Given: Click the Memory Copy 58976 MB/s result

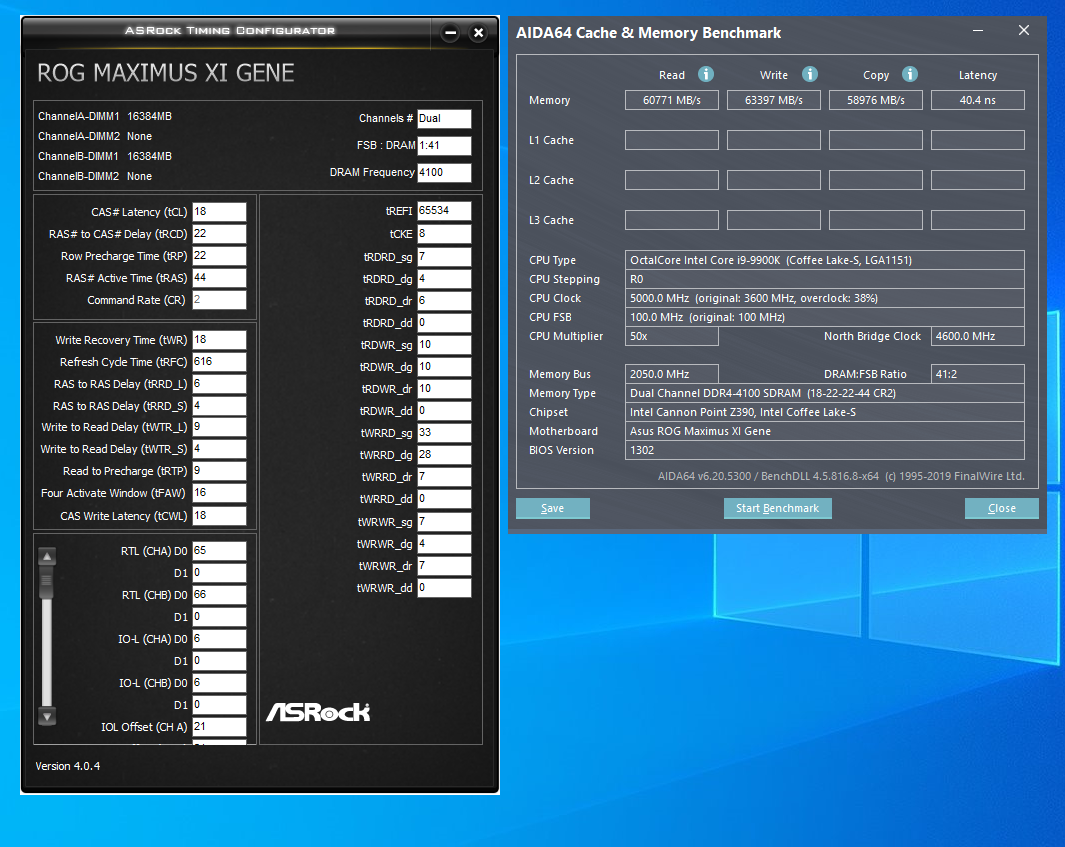Looking at the screenshot, I should point(876,100).
